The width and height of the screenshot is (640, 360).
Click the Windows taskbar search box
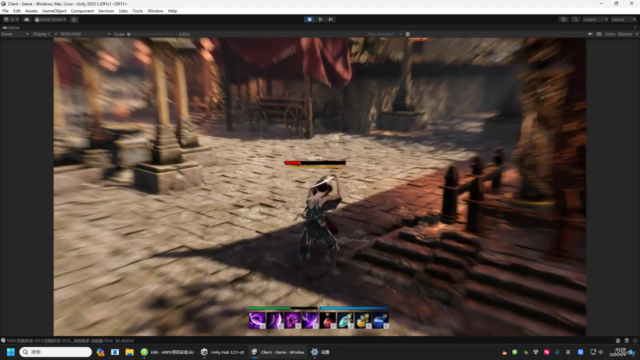(56, 352)
